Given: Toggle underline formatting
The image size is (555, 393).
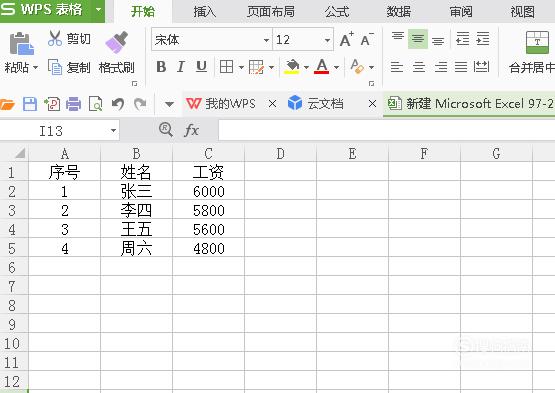Looking at the screenshot, I should pyautogui.click(x=201, y=67).
